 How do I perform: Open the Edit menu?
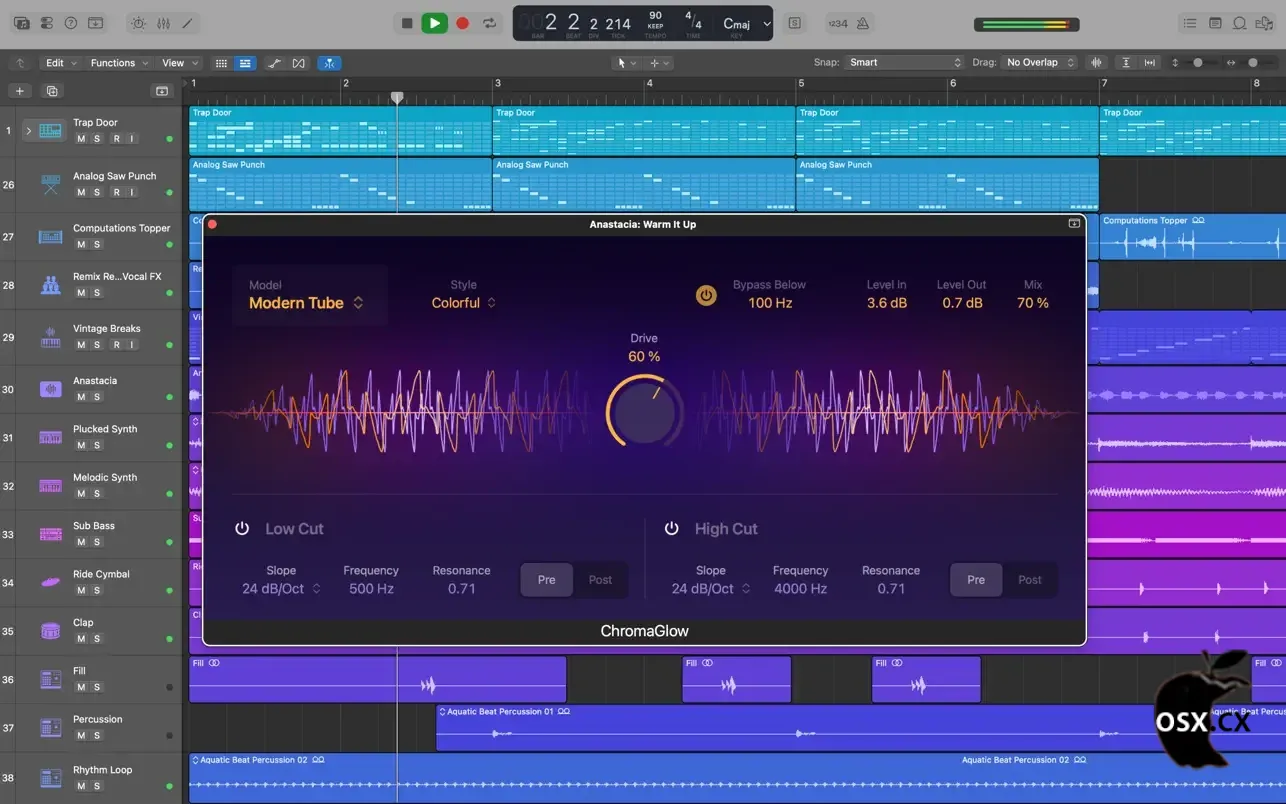pos(61,63)
